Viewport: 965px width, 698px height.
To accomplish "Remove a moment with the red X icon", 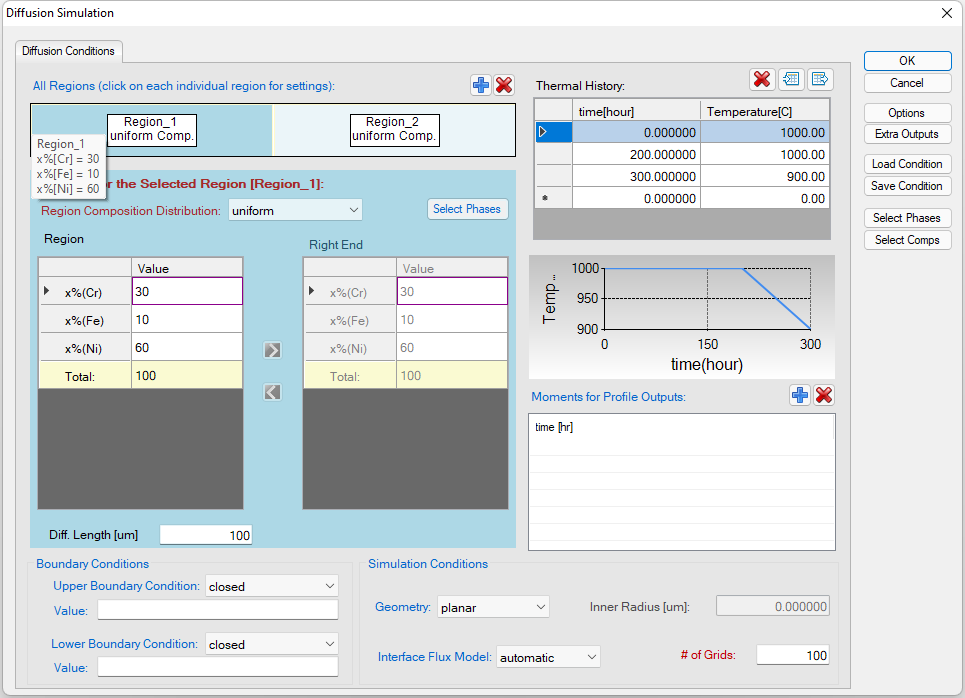I will point(824,396).
